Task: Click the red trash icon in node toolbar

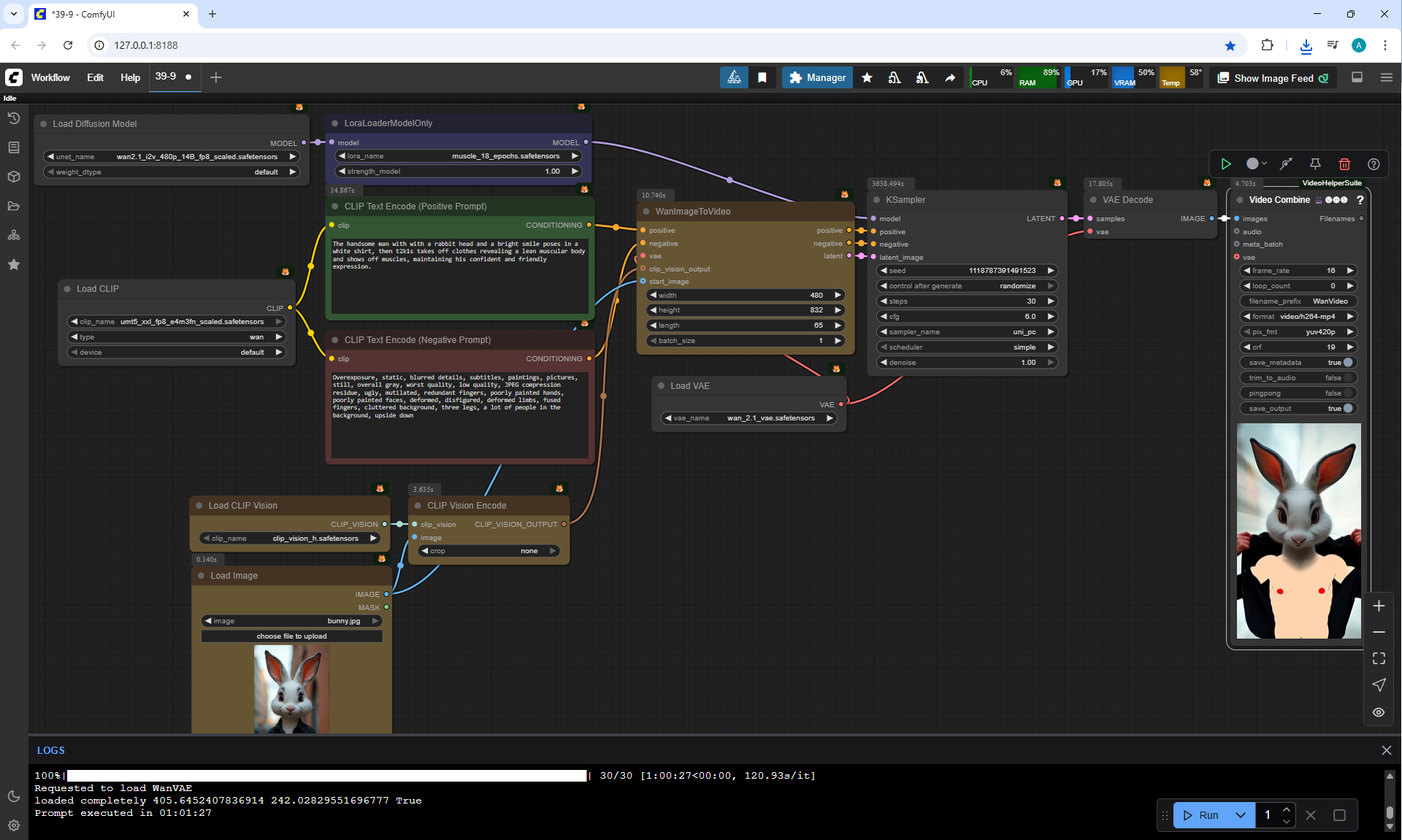Action: click(x=1344, y=164)
